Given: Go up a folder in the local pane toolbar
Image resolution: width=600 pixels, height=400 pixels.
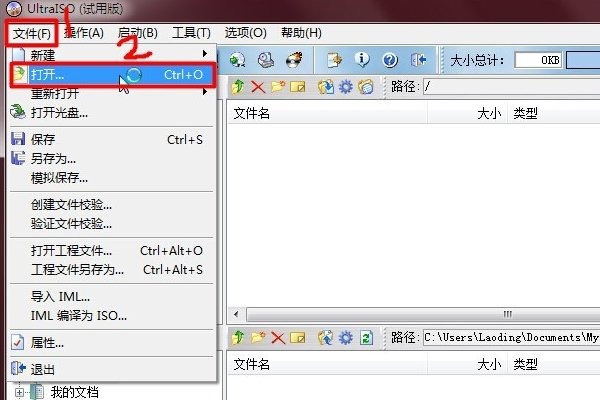Looking at the screenshot, I should tap(238, 338).
